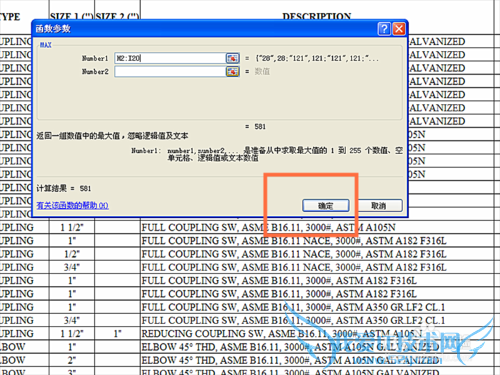Confirm with the 确定 button
Screen dimensions: 500x375
326,205
